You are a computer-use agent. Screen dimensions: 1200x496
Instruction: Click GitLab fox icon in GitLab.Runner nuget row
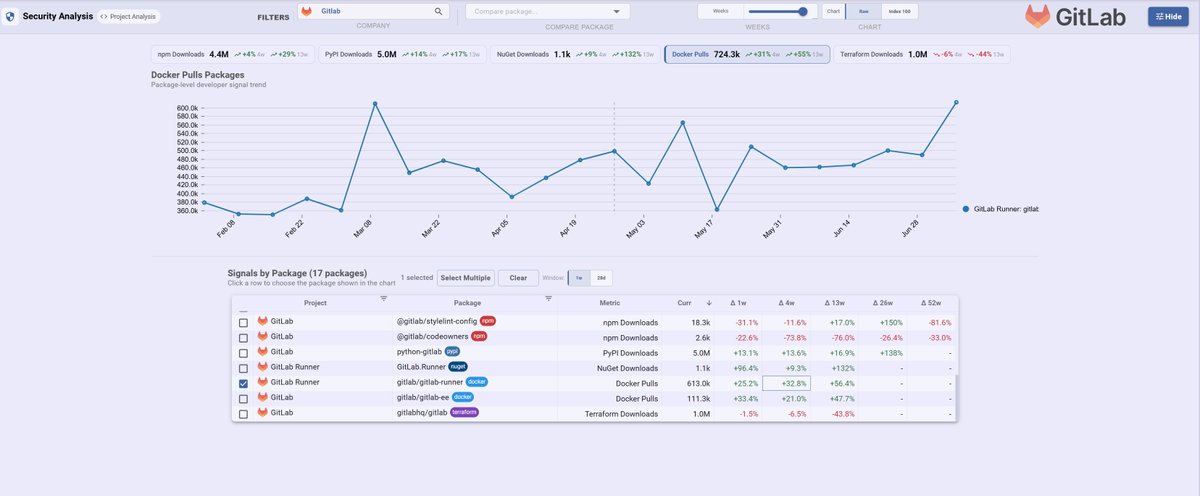click(x=262, y=367)
